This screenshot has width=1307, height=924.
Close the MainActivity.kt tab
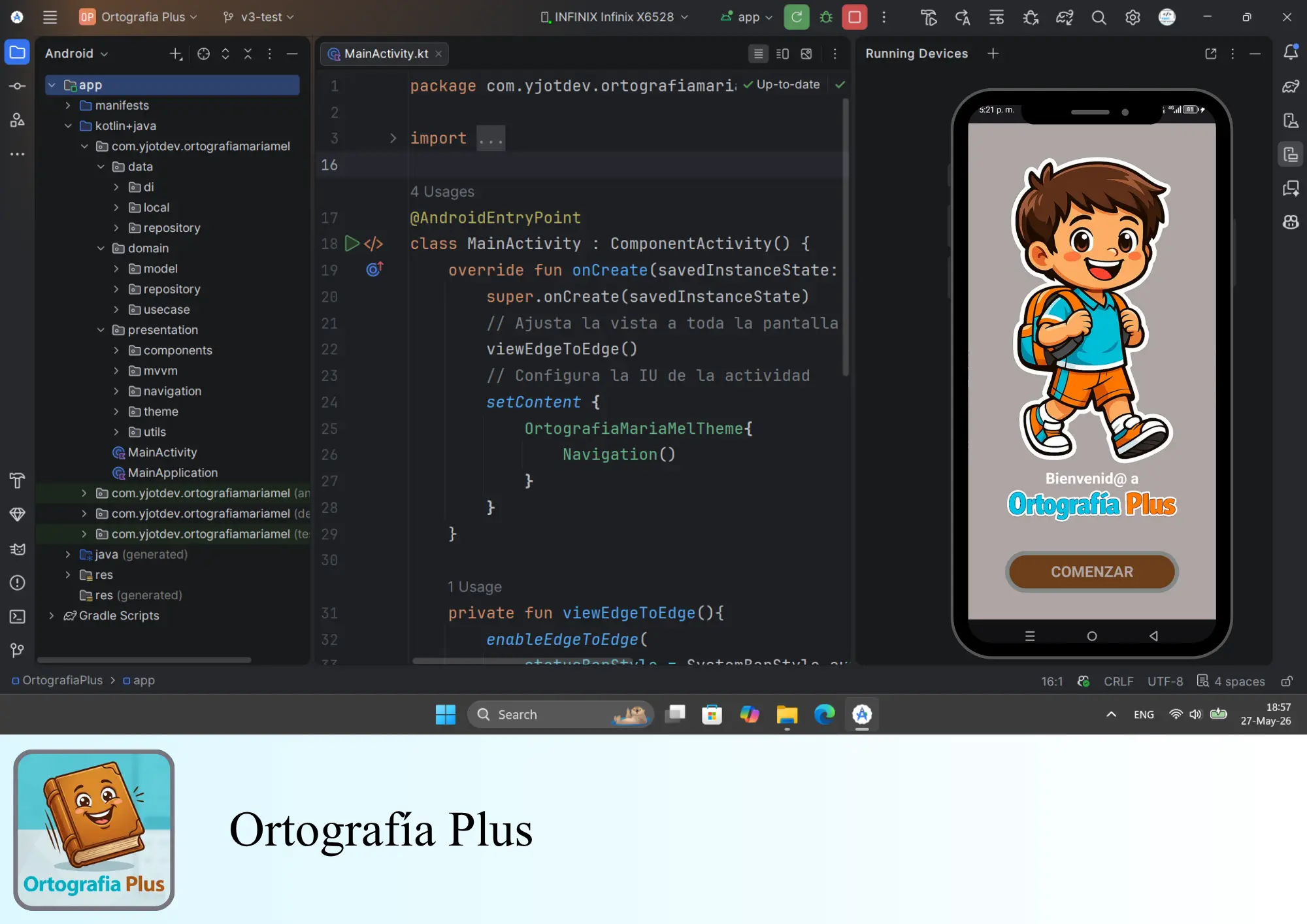coord(439,54)
